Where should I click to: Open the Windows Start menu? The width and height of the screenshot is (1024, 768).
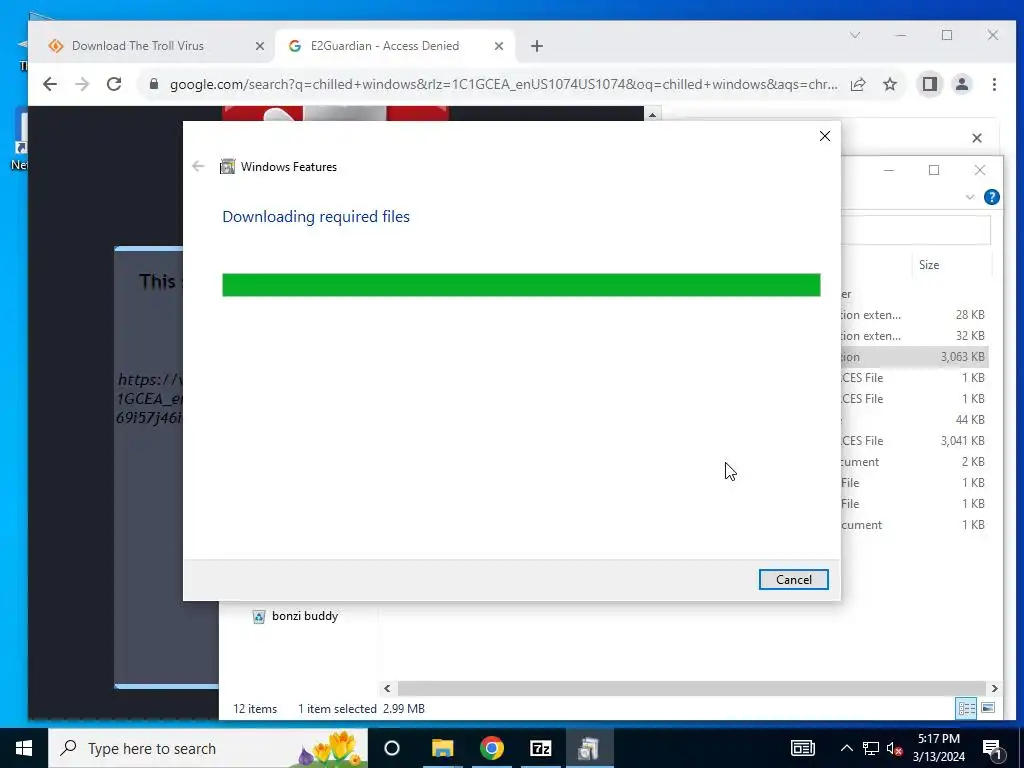click(24, 748)
